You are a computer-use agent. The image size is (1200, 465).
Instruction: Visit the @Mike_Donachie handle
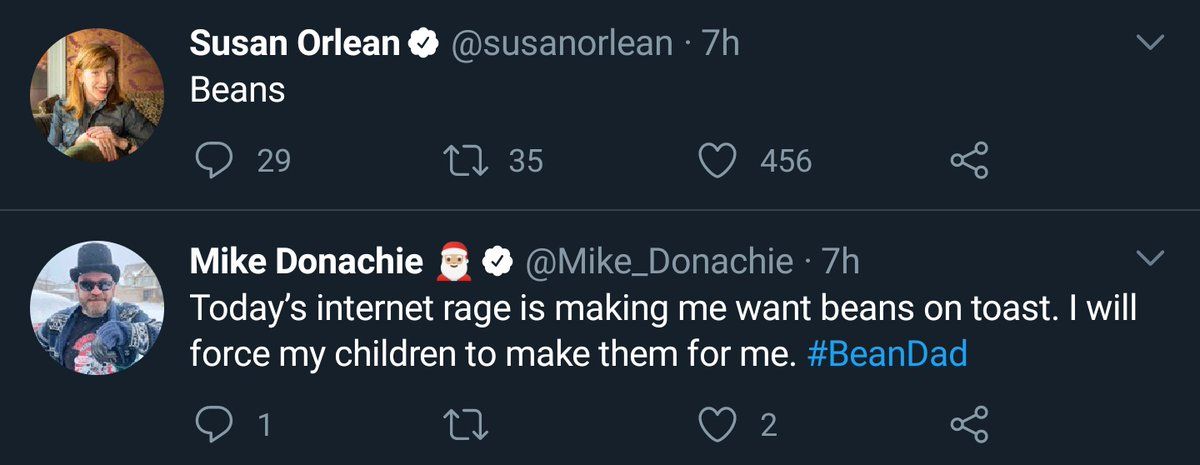click(658, 262)
